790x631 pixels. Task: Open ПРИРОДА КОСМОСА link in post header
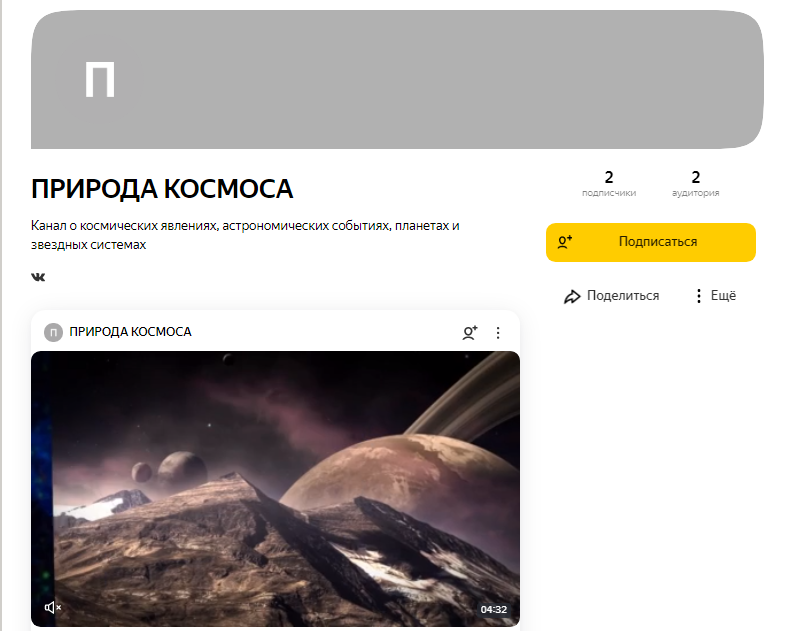pyautogui.click(x=130, y=332)
